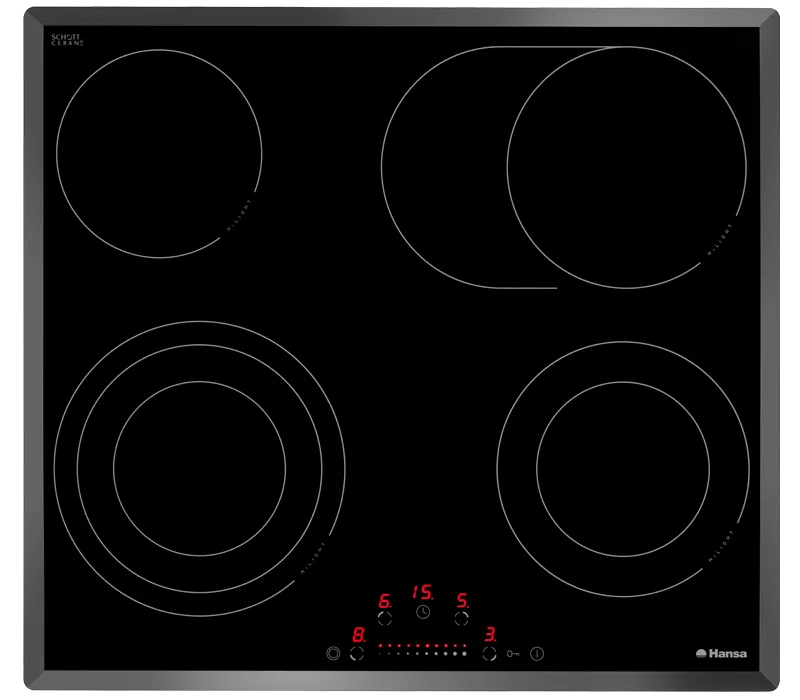Click the Hansa brand logo
The image size is (800, 700).
(x=721, y=654)
